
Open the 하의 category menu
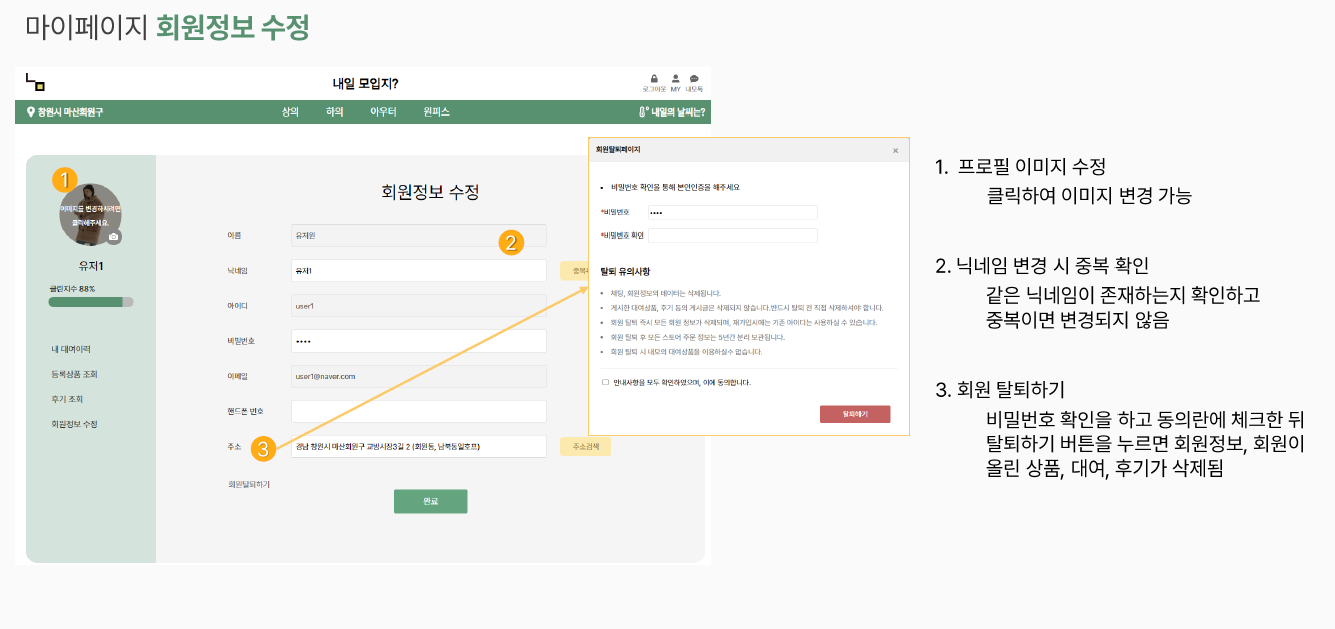(335, 112)
